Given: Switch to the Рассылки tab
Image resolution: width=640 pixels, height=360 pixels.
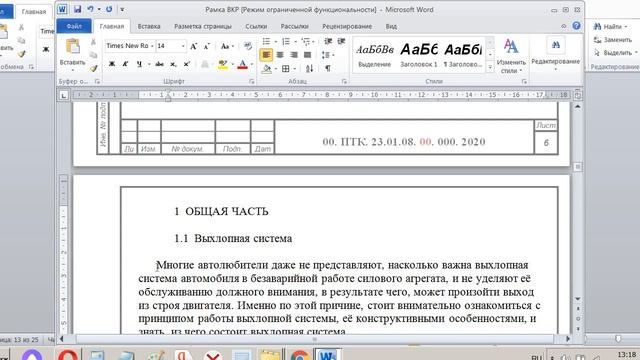Looking at the screenshot, I should point(294,26).
